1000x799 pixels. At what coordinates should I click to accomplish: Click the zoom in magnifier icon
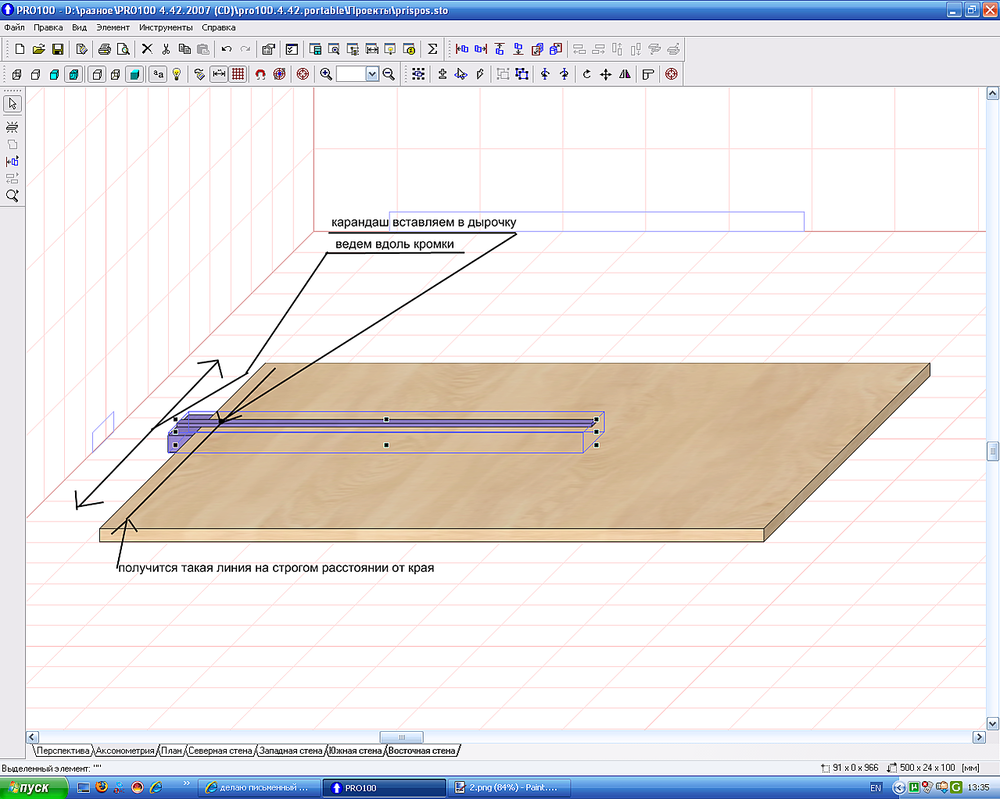326,74
